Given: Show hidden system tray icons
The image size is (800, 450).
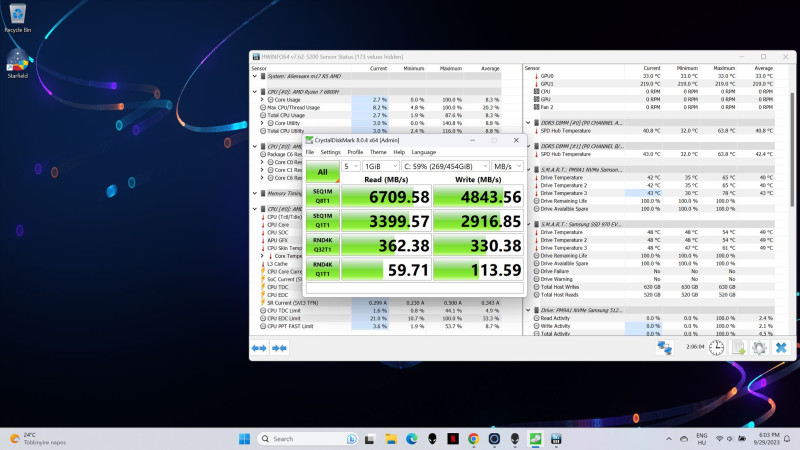Looking at the screenshot, I should point(669,439).
